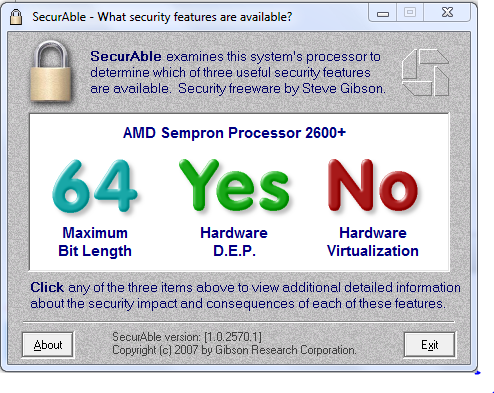Viewport: 494px width, 393px height.
Task: Select the Maximum Bit Length label
Action: coord(95,242)
